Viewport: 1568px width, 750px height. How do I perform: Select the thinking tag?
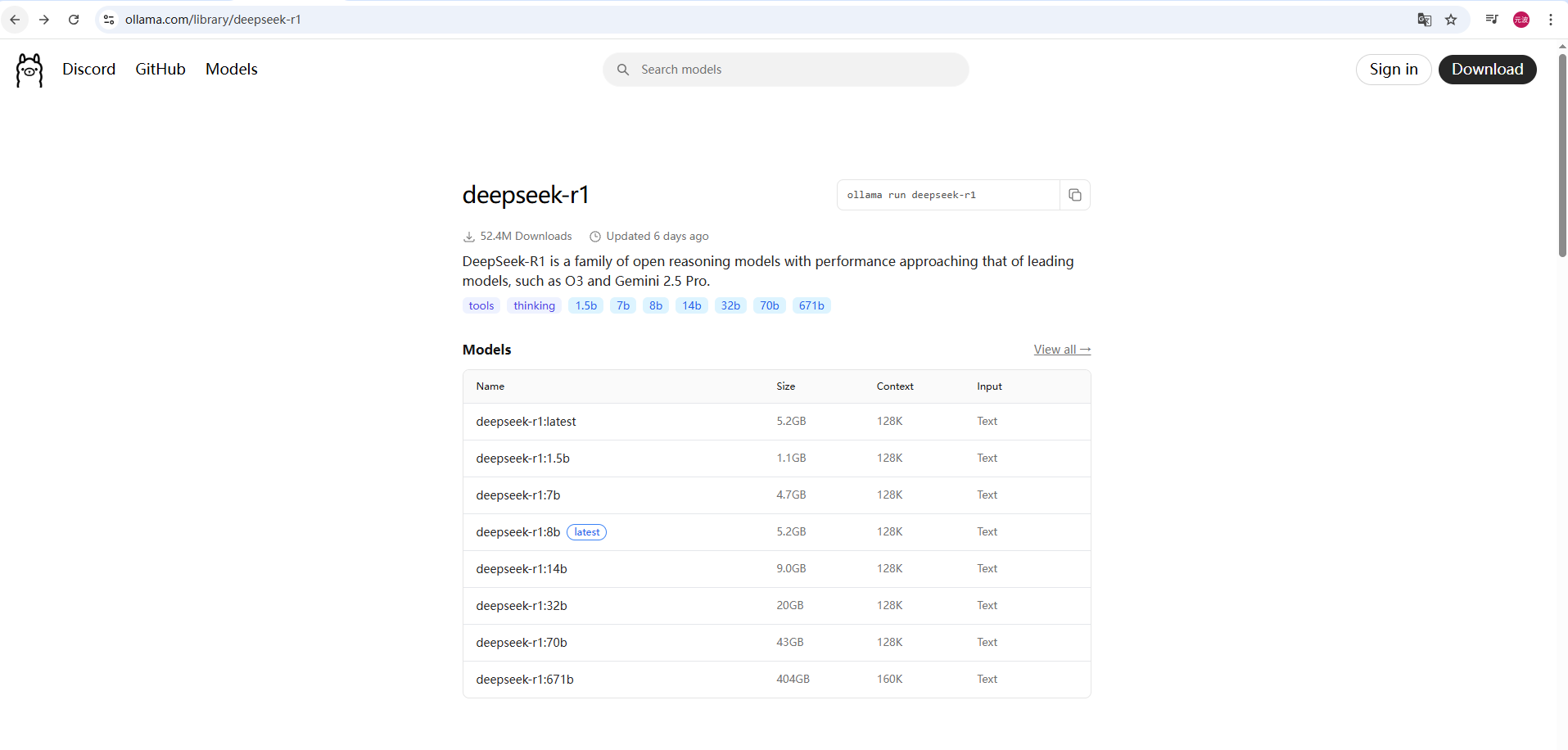coord(535,305)
